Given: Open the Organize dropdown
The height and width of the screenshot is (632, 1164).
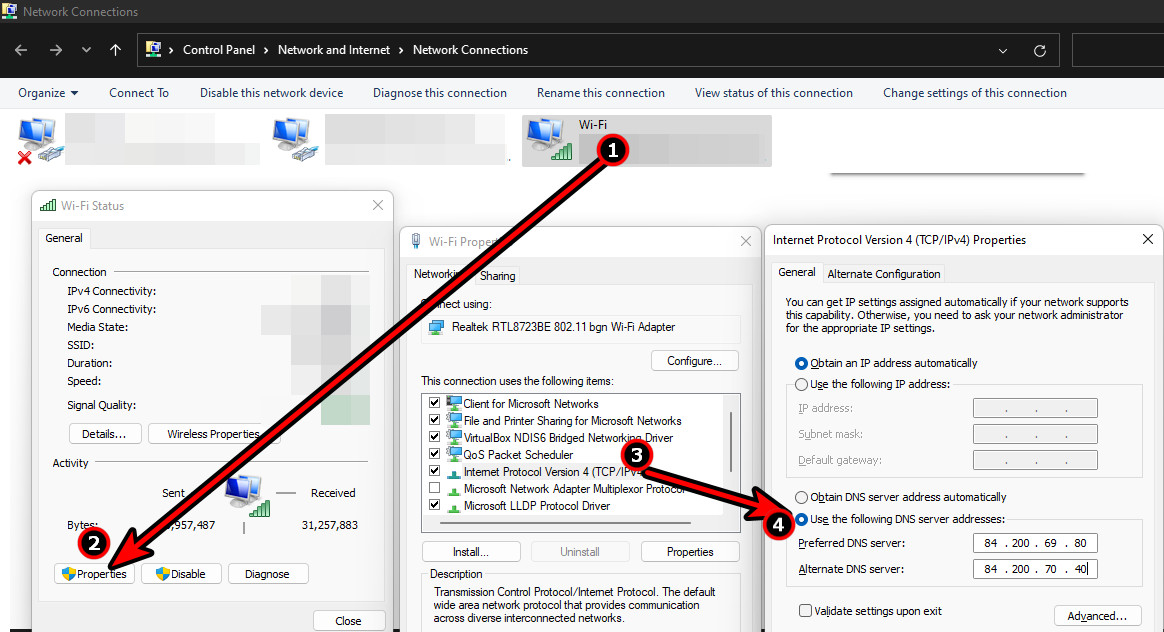Looking at the screenshot, I should (46, 92).
